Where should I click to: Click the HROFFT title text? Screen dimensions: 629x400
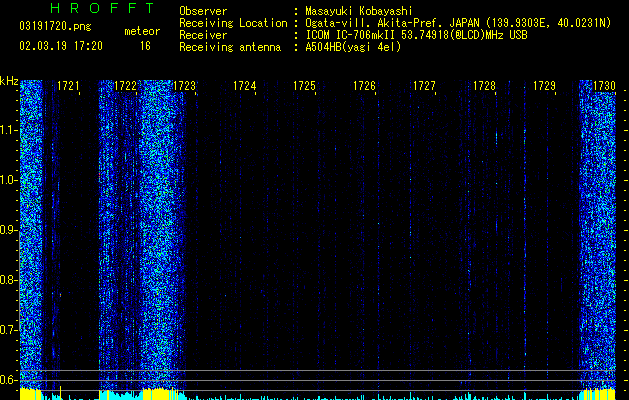pyautogui.click(x=102, y=8)
